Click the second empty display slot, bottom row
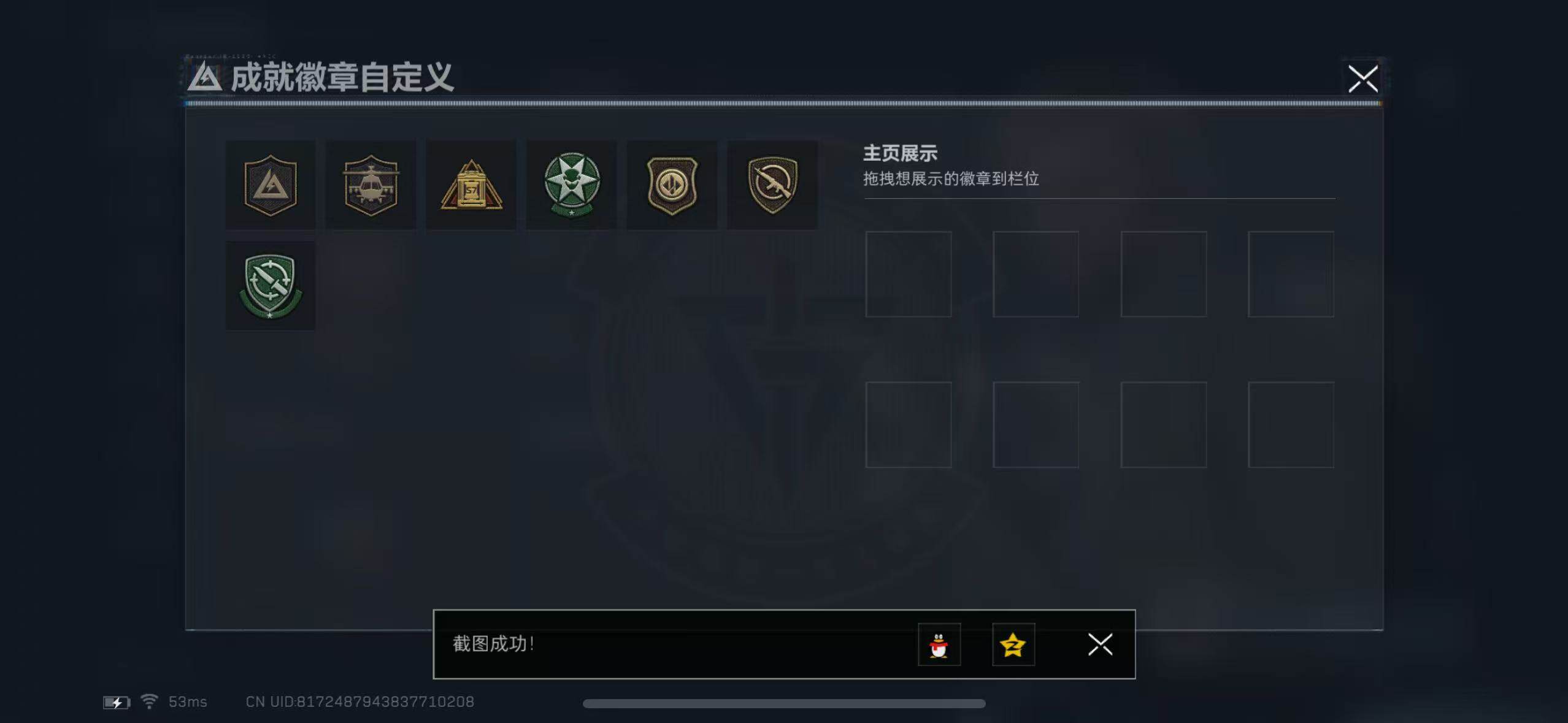 1036,425
